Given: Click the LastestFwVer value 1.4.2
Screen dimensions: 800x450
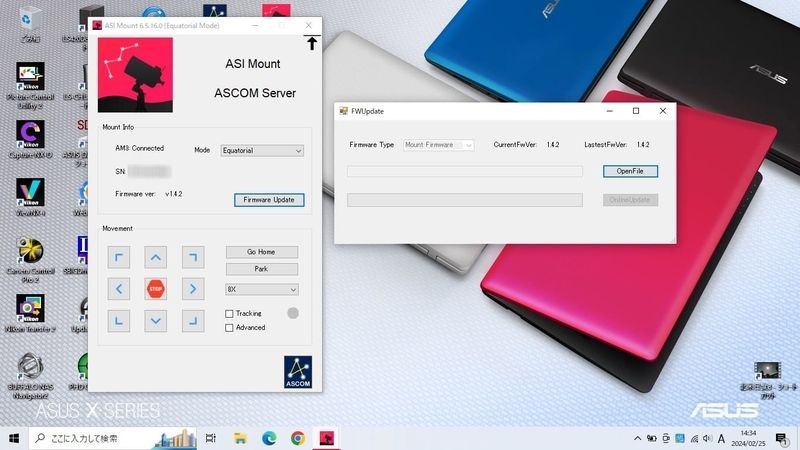Looking at the screenshot, I should click(643, 145).
